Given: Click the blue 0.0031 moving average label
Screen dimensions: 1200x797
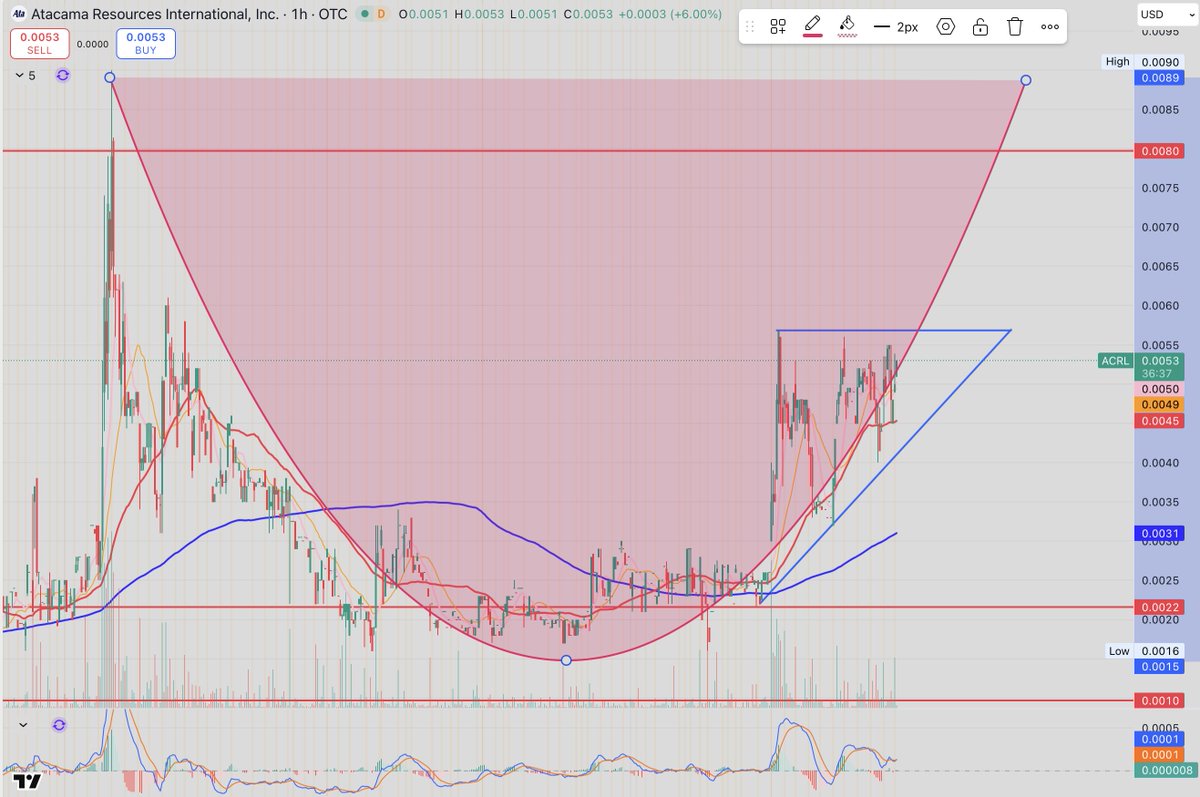Looking at the screenshot, I should coord(1160,535).
